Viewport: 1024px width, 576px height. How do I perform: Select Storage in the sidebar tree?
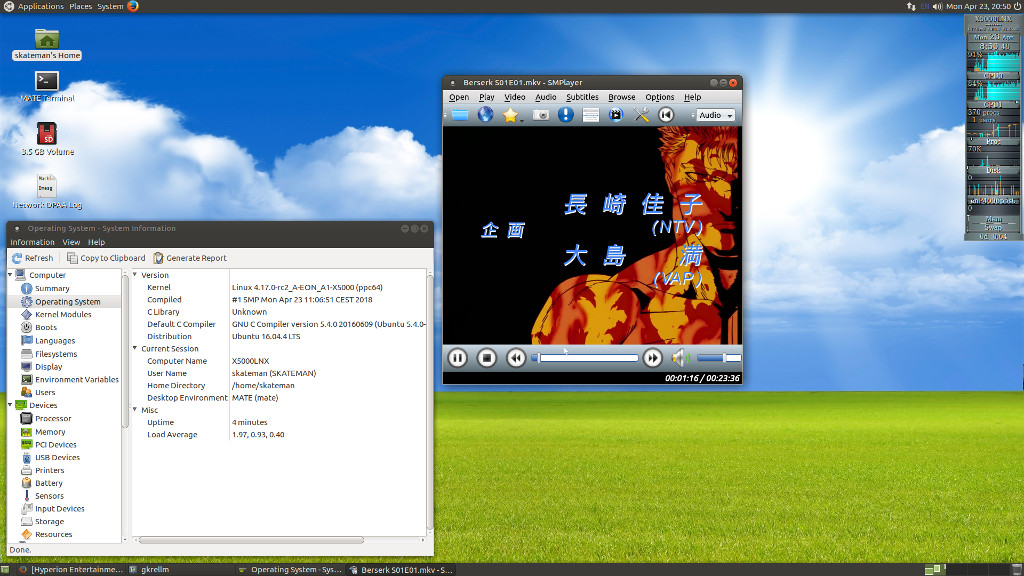pyautogui.click(x=50, y=522)
